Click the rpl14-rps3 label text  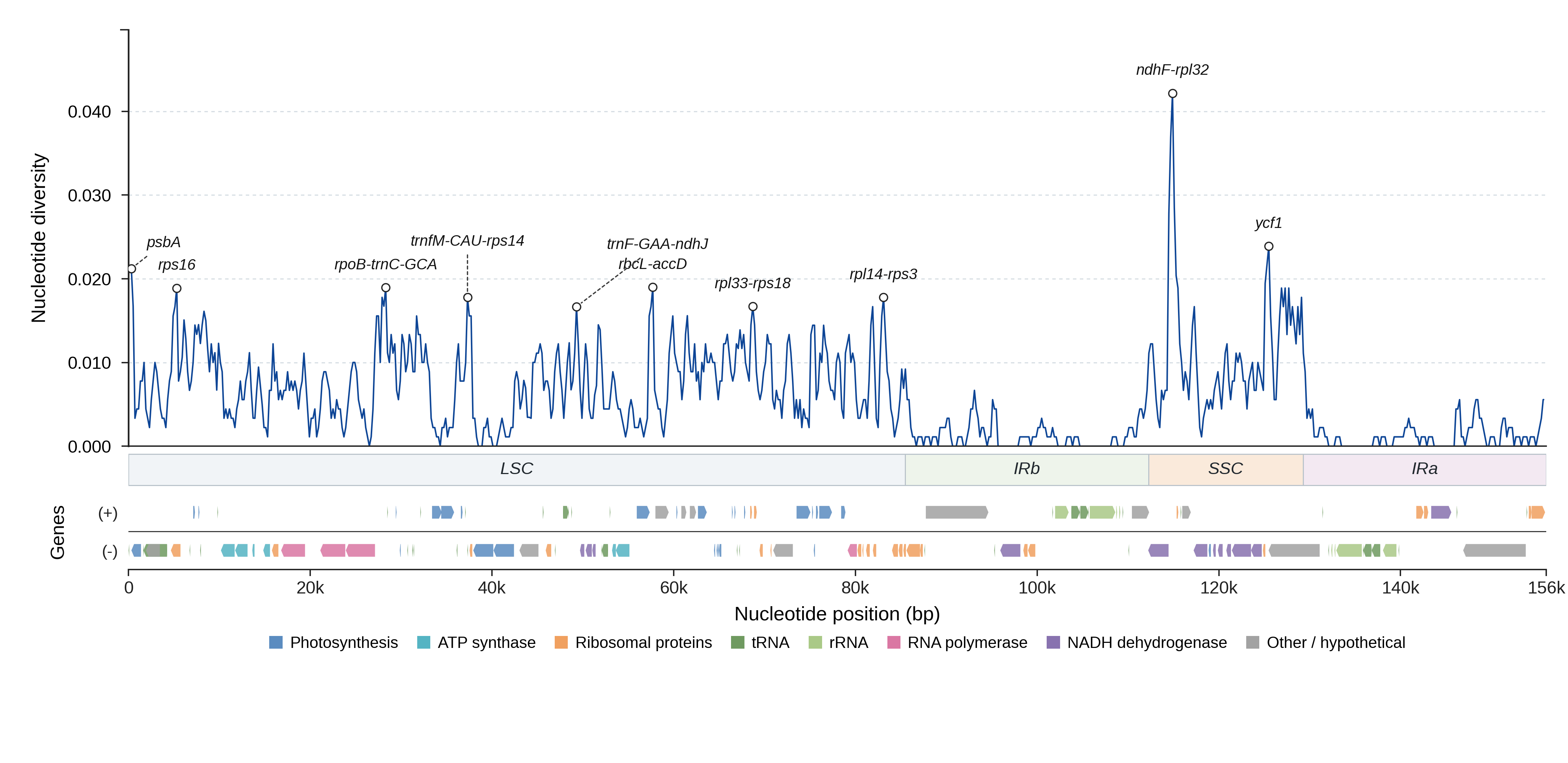[883, 274]
